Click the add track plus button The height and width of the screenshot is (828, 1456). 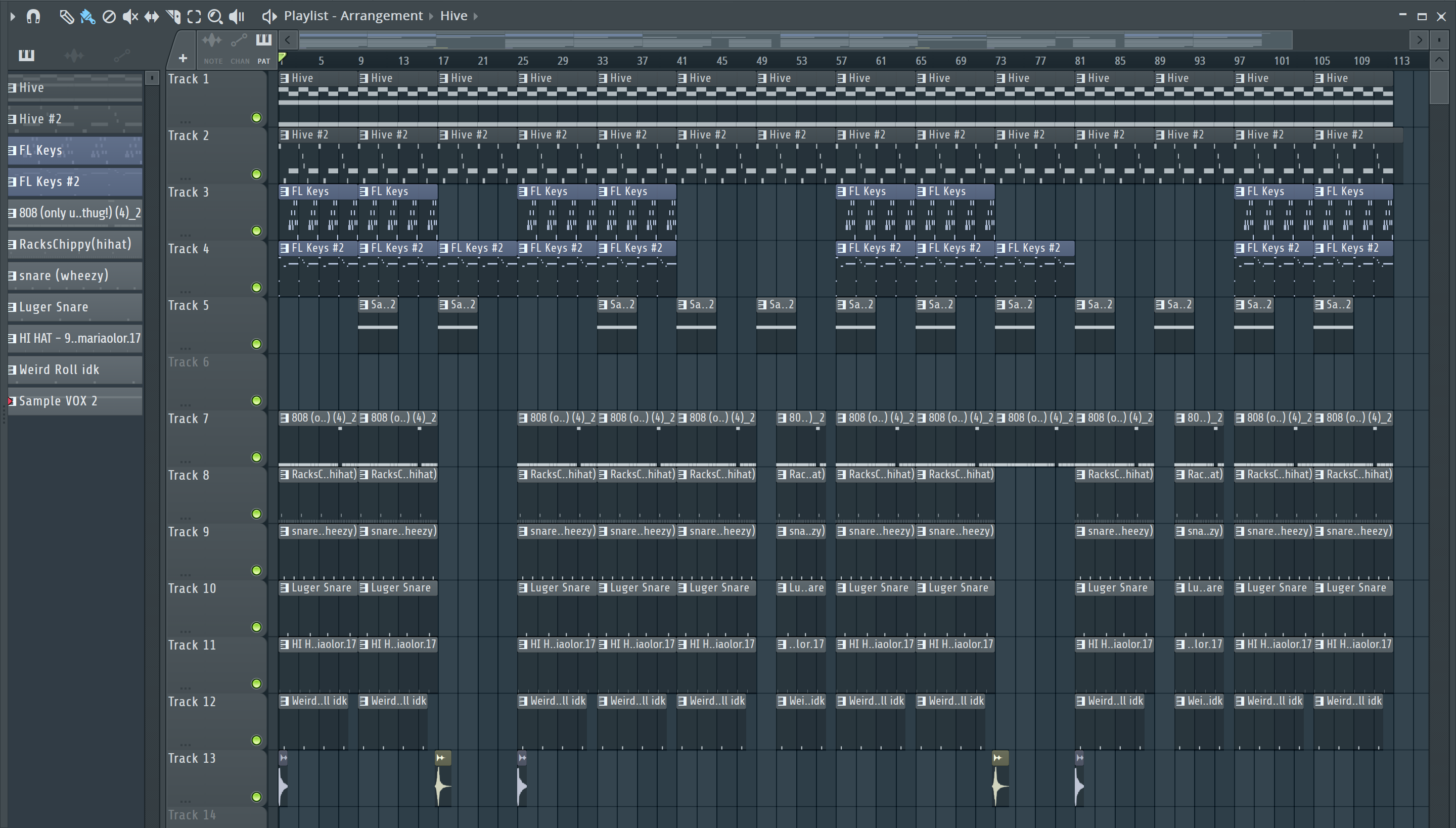pos(183,58)
